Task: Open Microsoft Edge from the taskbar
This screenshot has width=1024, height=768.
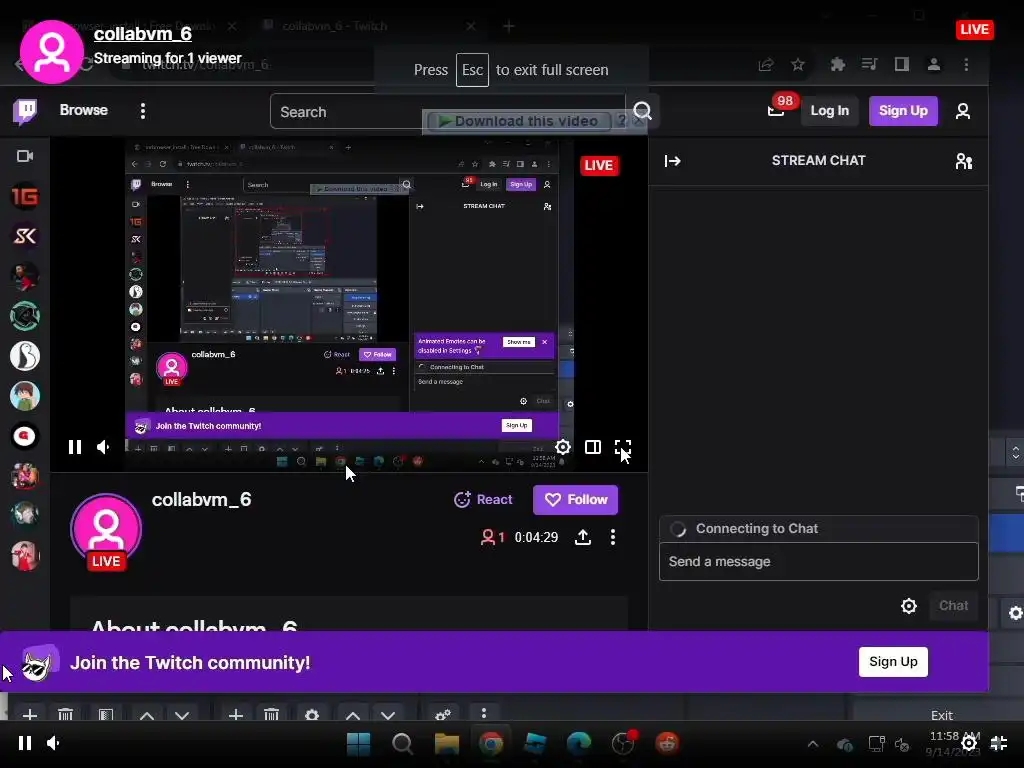Action: (x=579, y=743)
